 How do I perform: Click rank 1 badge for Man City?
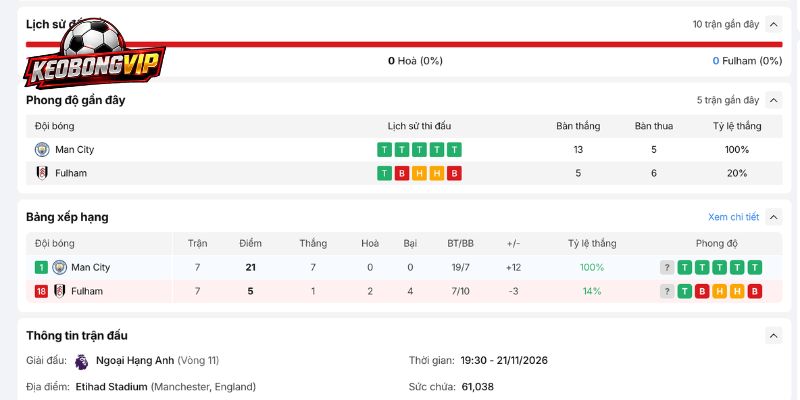[41, 267]
